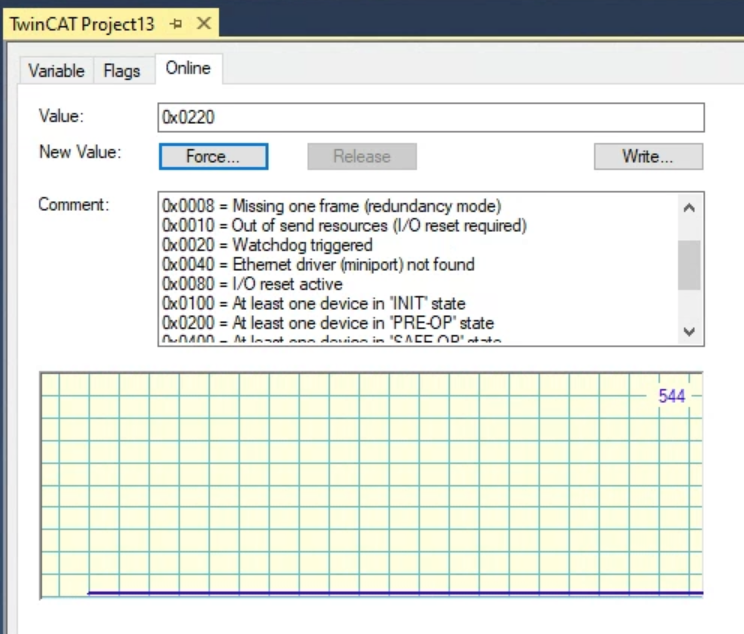
Task: Open the Force... dialog
Action: click(x=214, y=156)
